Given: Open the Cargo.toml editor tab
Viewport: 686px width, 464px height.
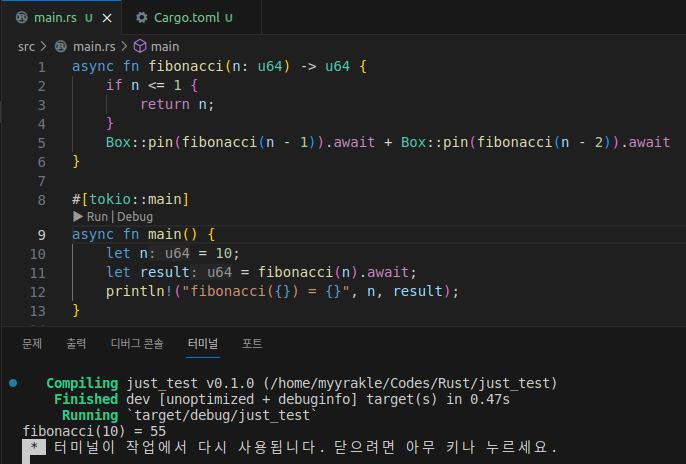Looking at the screenshot, I should click(x=185, y=18).
